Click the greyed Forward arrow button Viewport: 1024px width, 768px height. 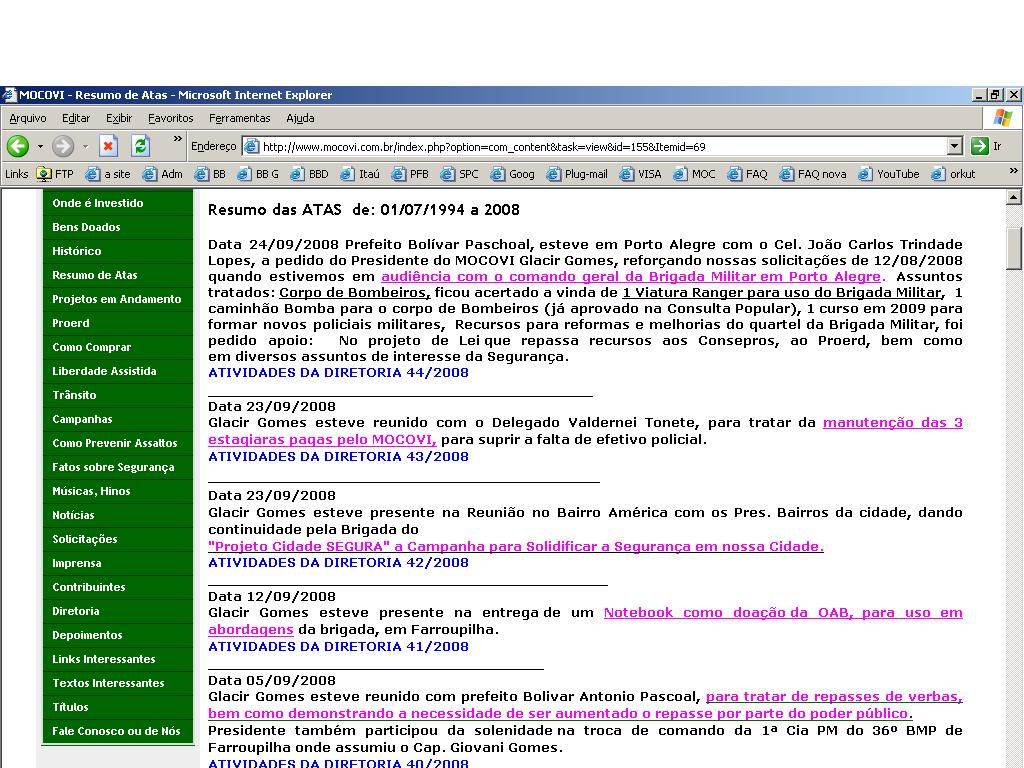click(x=63, y=146)
